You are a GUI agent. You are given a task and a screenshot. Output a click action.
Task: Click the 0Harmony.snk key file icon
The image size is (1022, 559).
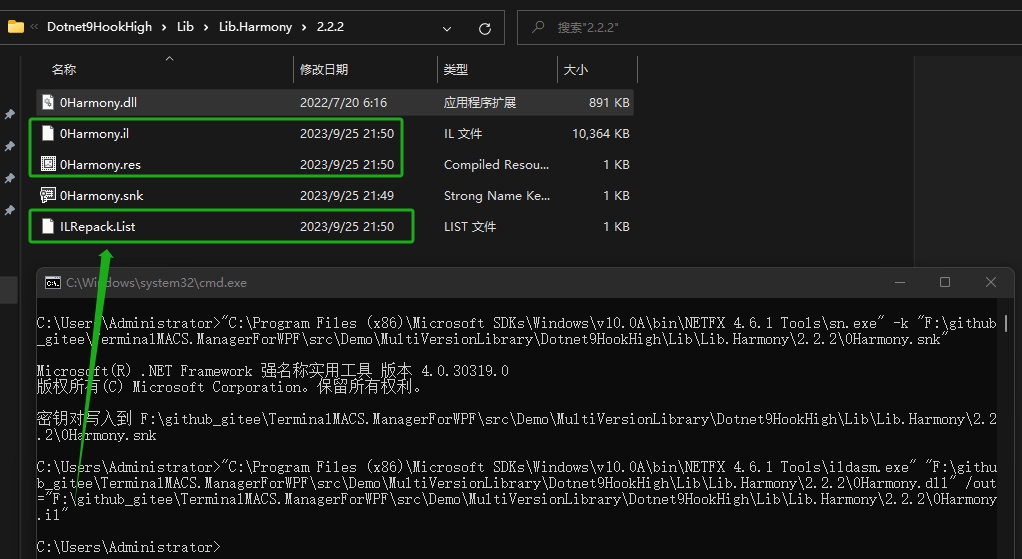(48, 195)
